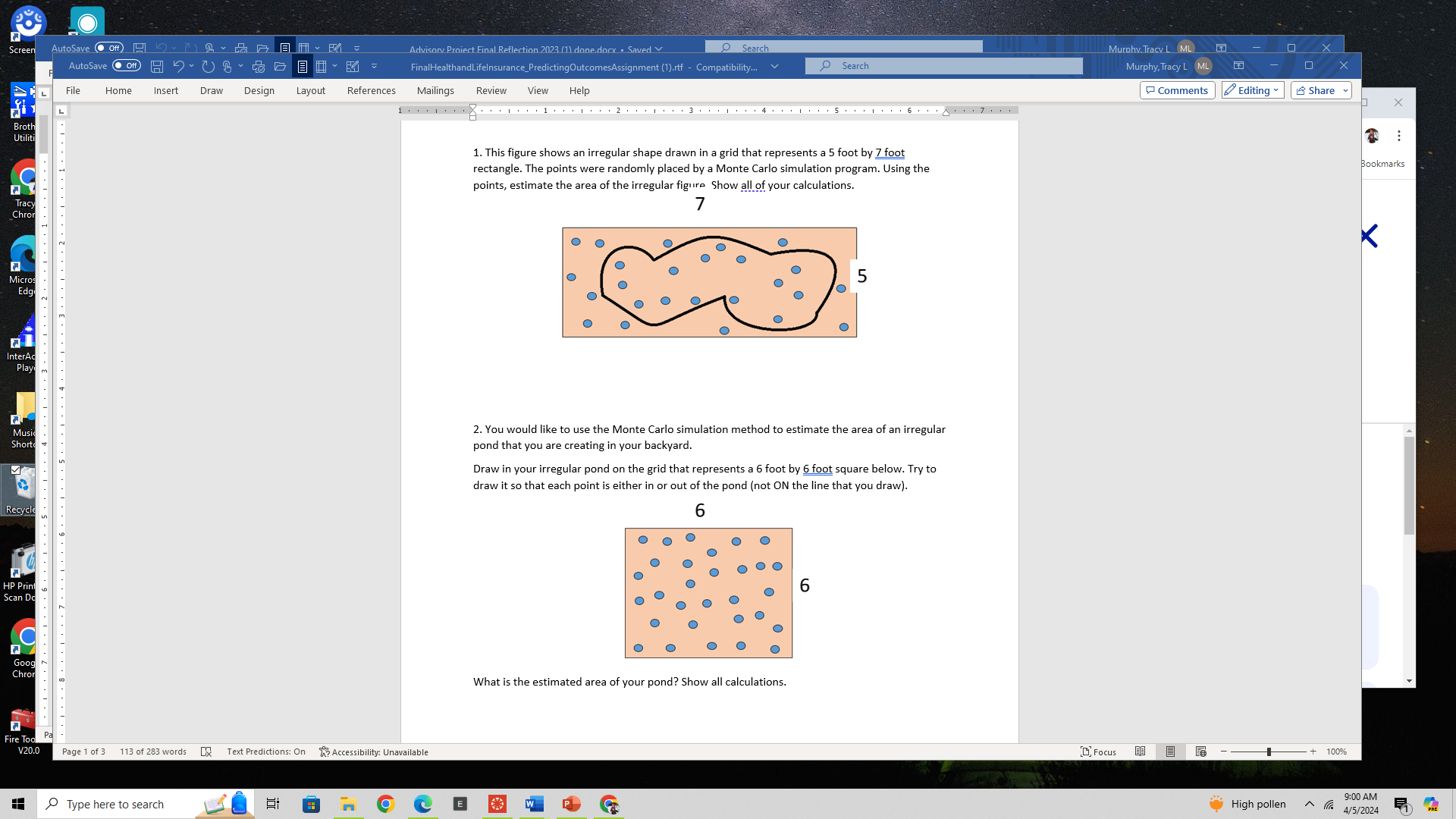Click the Open file icon in Quick Access Toolbar

pos(281,66)
